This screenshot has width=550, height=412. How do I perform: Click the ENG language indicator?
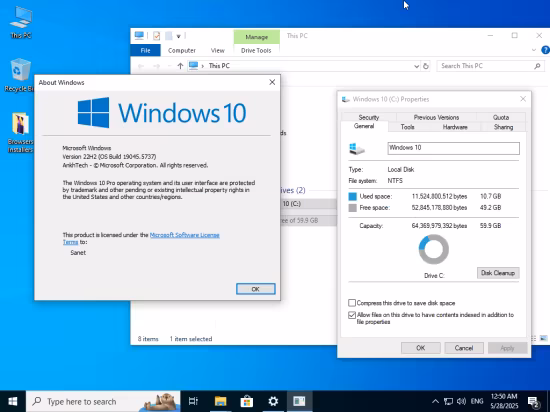477,401
